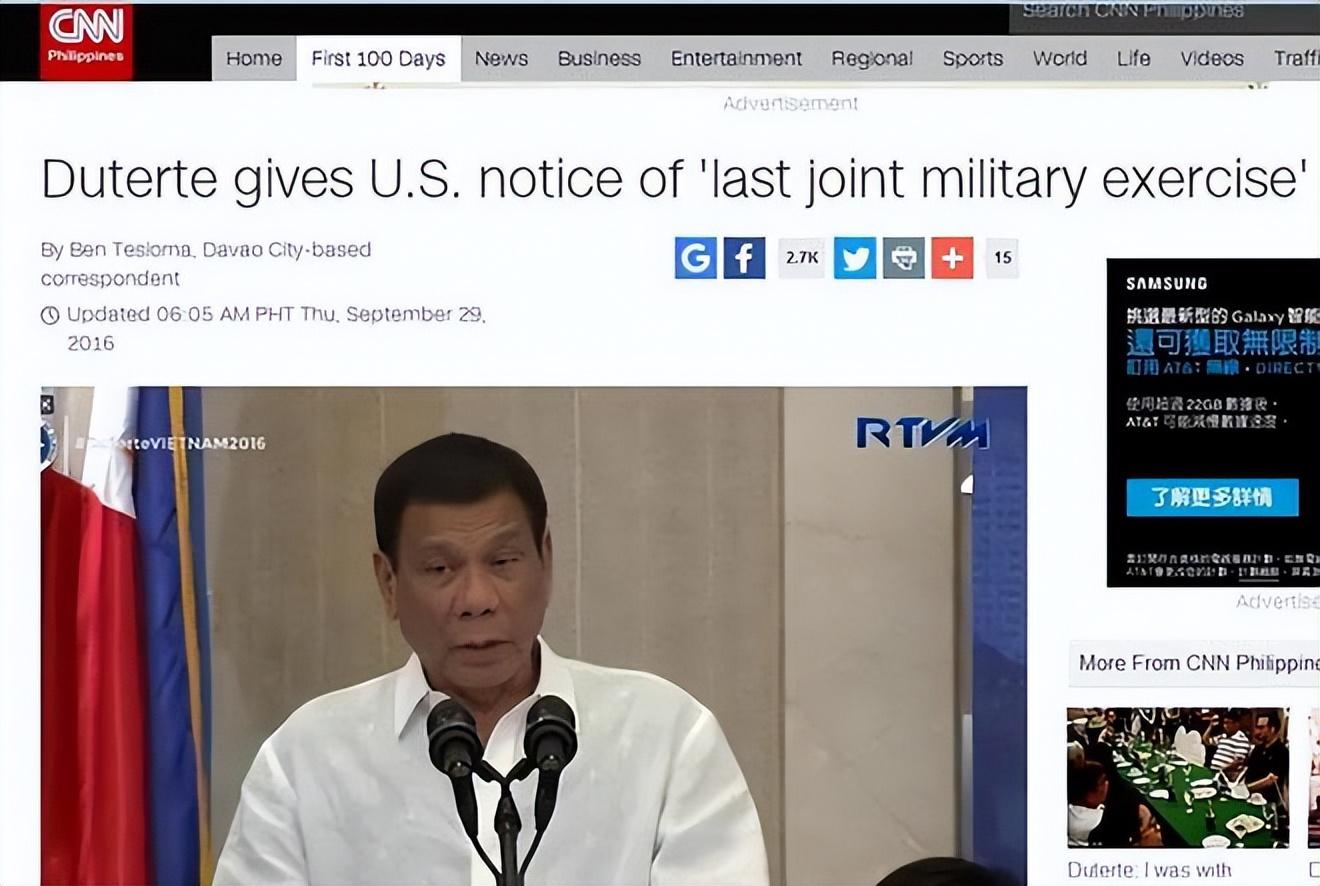Image resolution: width=1320 pixels, height=886 pixels.
Task: Open the Home menu tab
Action: click(x=254, y=59)
